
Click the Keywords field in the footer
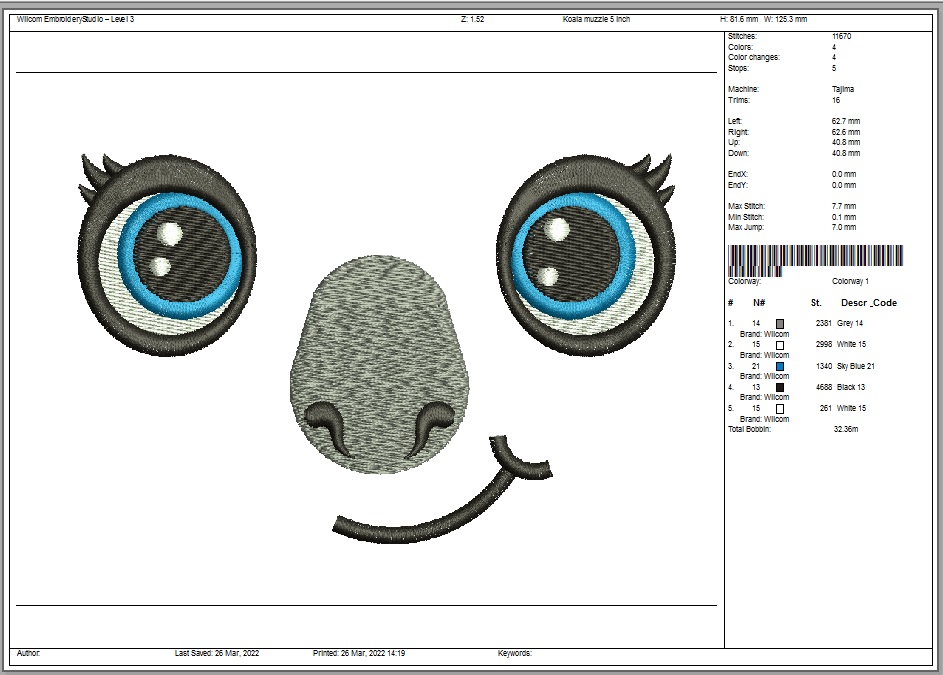(x=515, y=653)
